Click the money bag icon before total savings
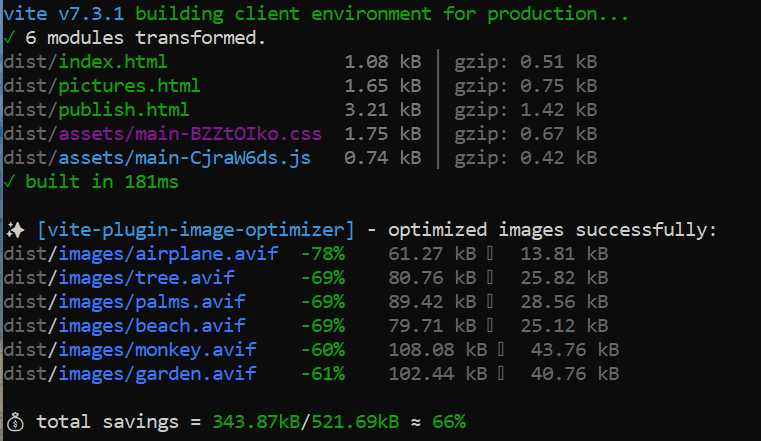This screenshot has height=441, width=761. (15, 422)
